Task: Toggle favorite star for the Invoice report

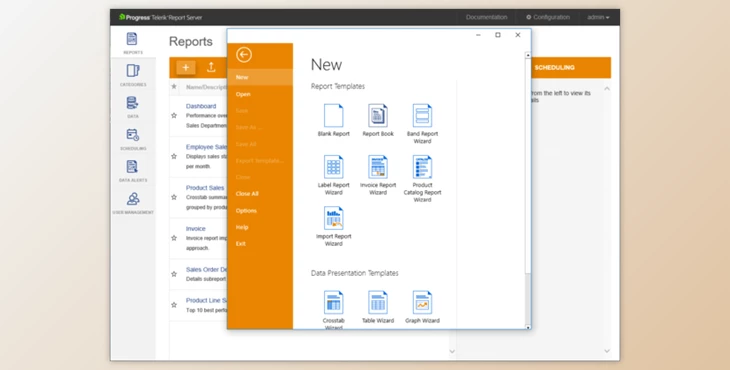Action: [174, 238]
